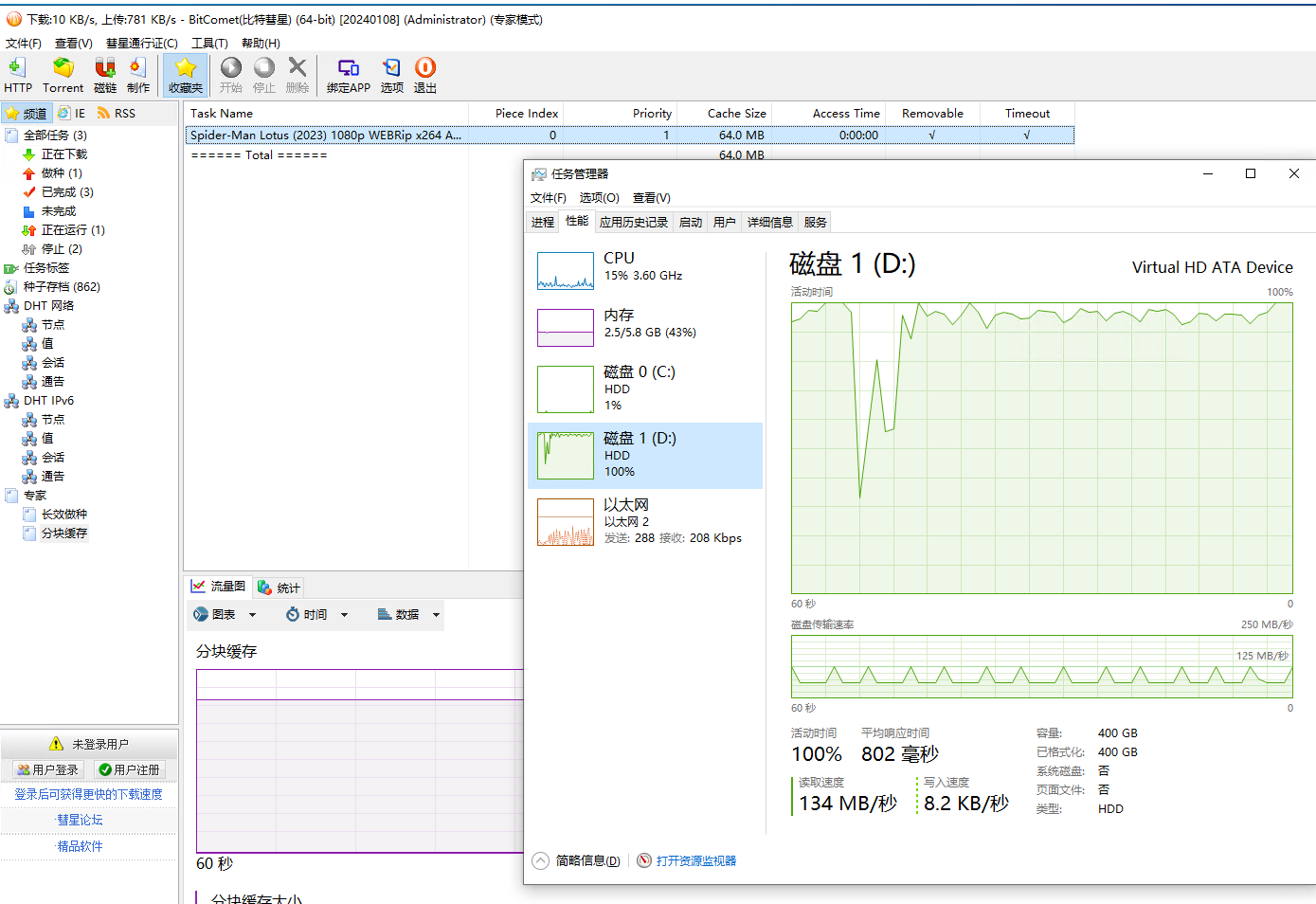
Task: Open 精品软件 link
Action: click(80, 846)
